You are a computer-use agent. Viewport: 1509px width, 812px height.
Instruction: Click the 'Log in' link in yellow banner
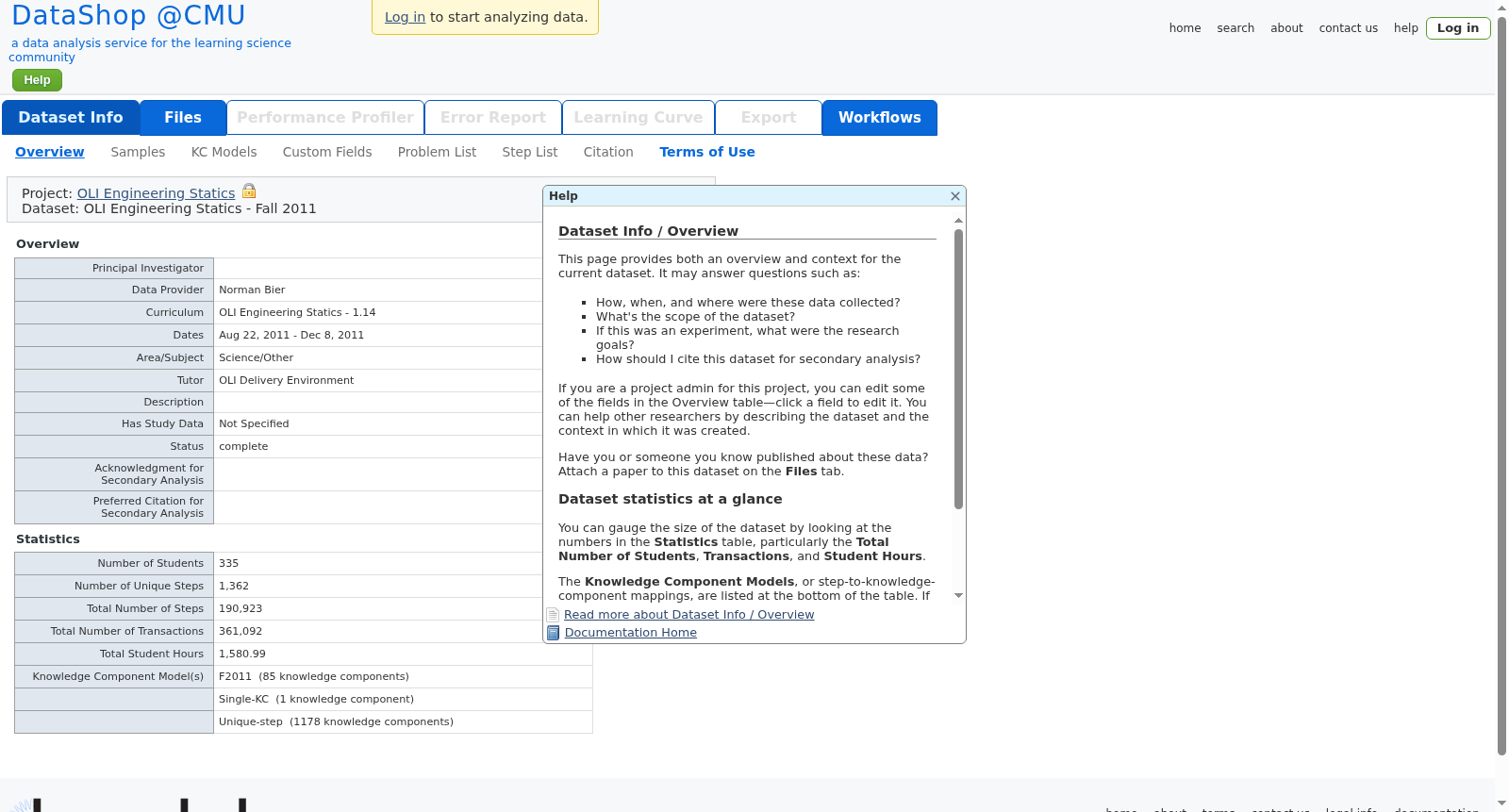coord(405,17)
